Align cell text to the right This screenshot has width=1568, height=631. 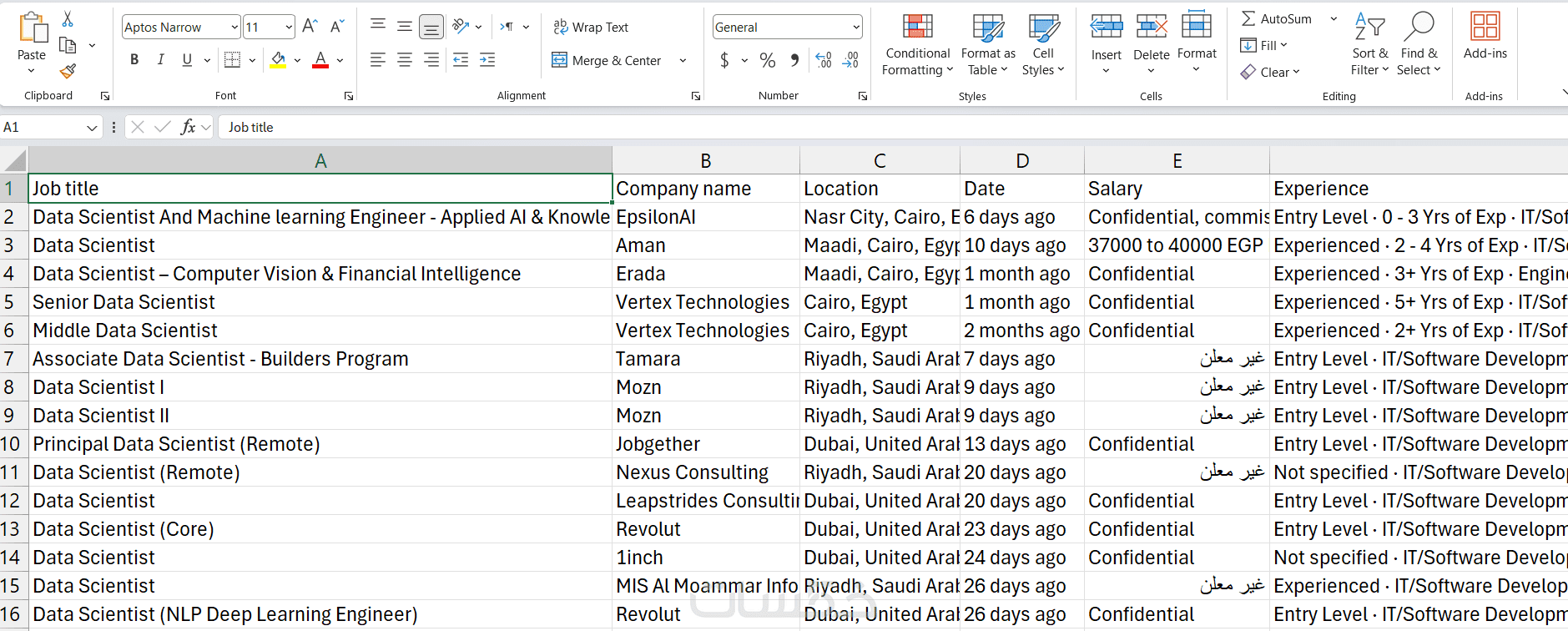tap(431, 60)
